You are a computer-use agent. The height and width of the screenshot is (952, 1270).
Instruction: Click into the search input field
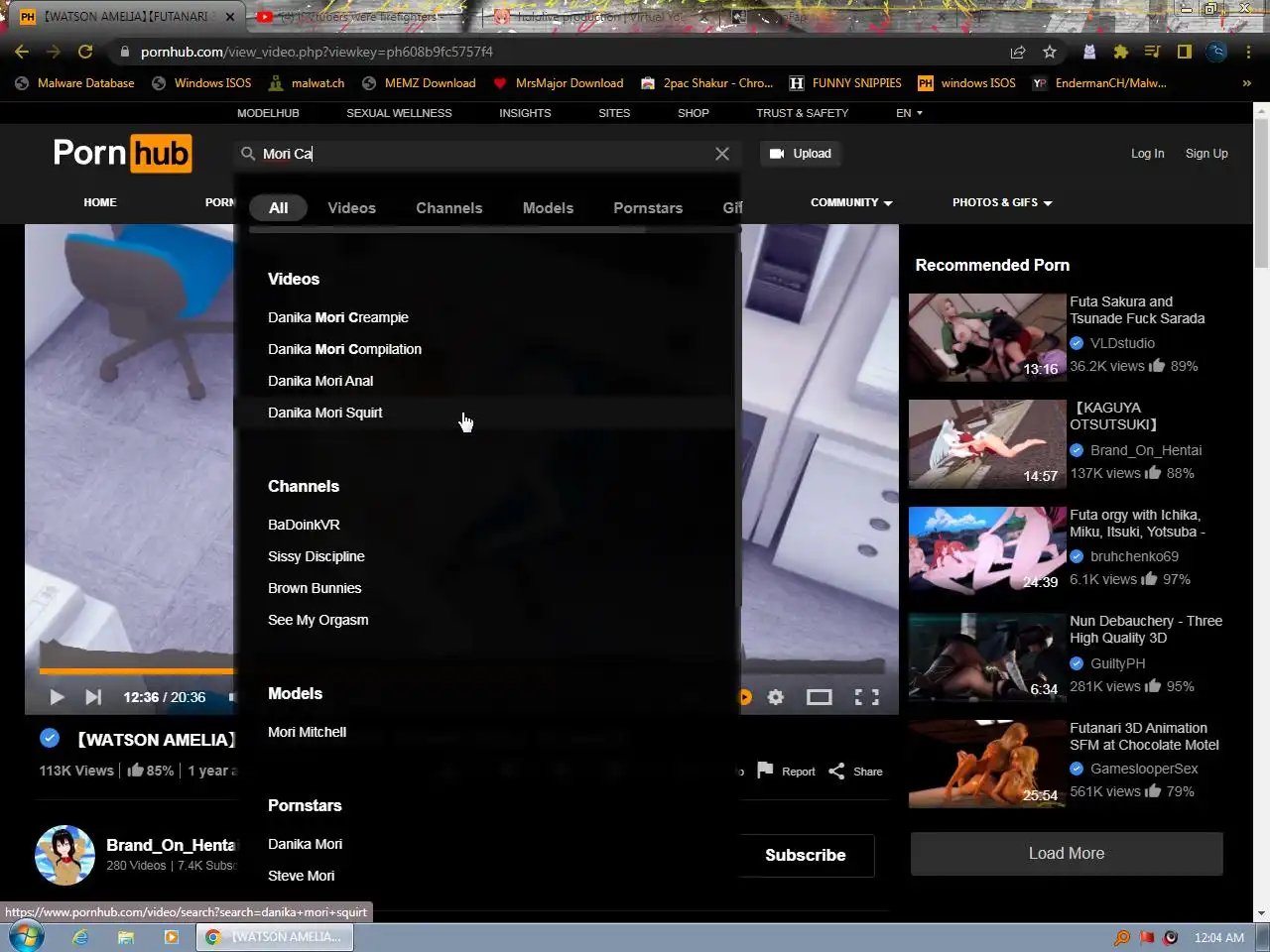pyautogui.click(x=486, y=154)
